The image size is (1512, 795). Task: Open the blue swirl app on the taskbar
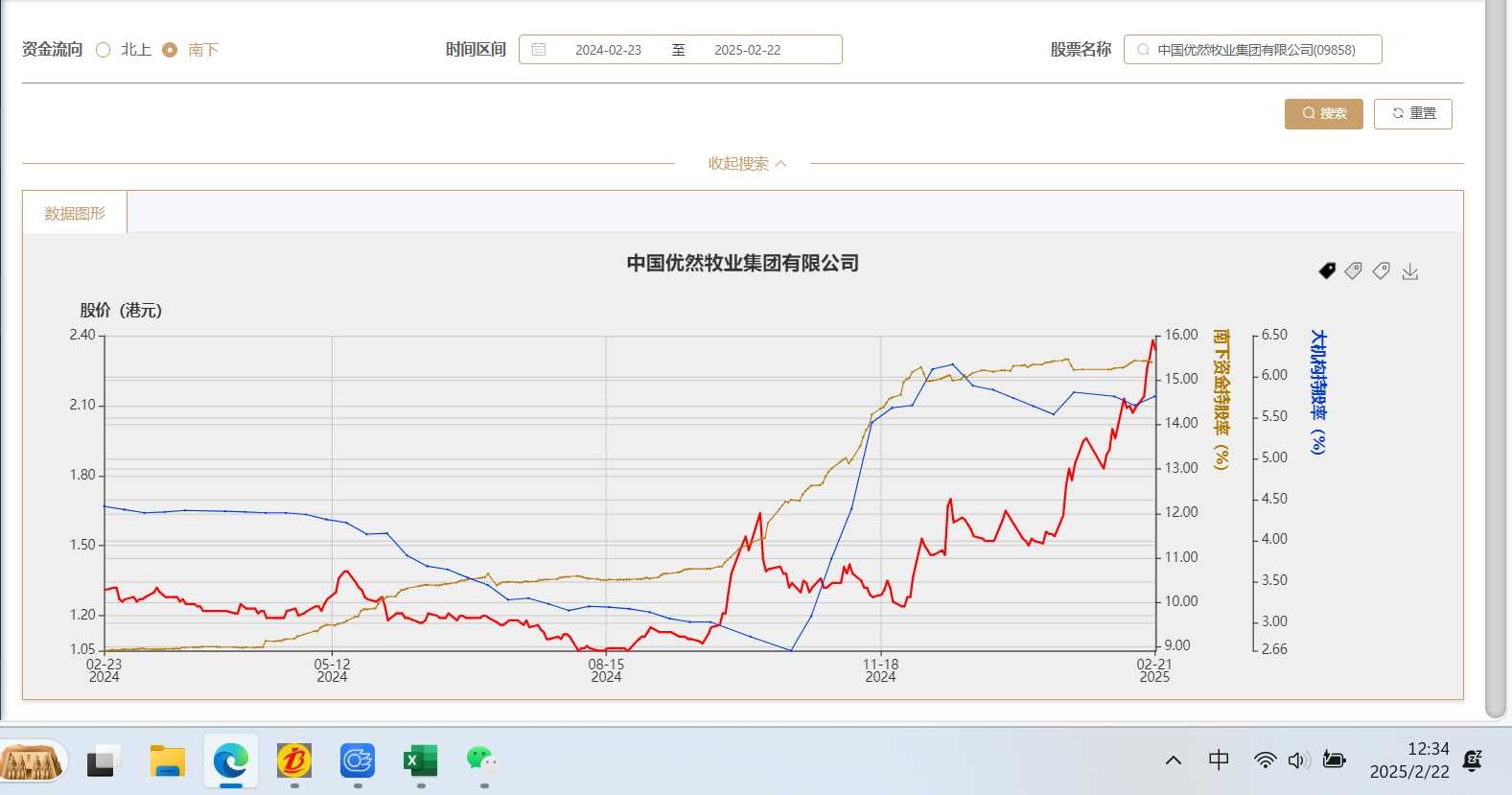pyautogui.click(x=358, y=761)
